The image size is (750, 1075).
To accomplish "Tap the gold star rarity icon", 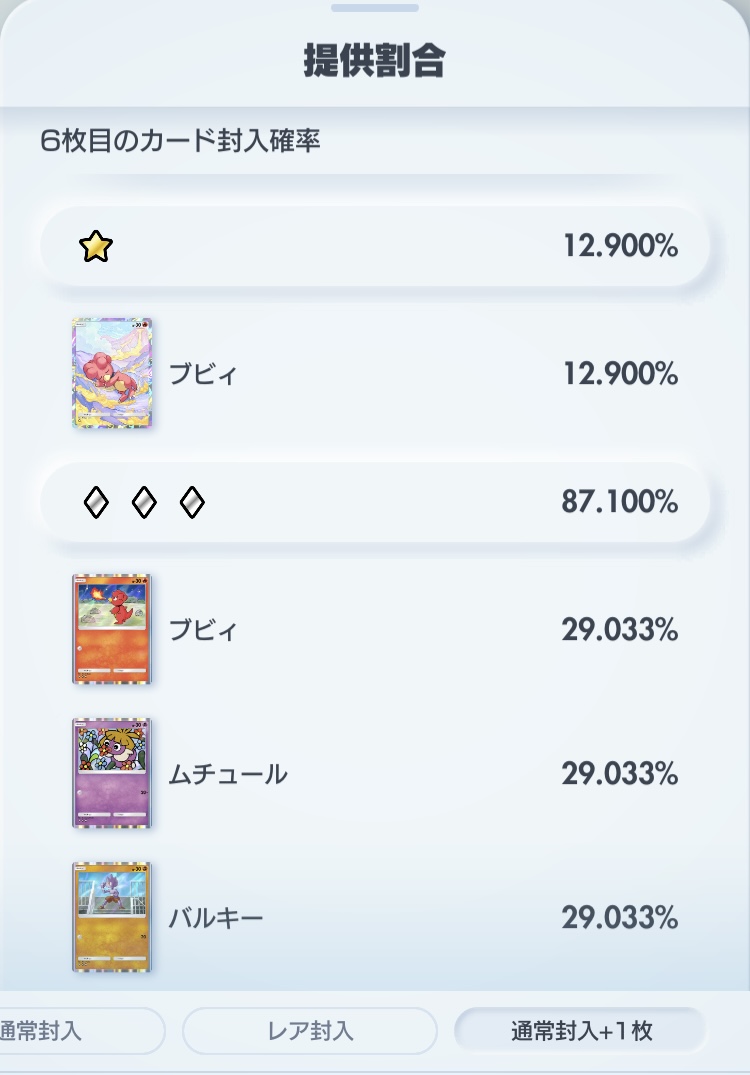I will click(x=96, y=246).
